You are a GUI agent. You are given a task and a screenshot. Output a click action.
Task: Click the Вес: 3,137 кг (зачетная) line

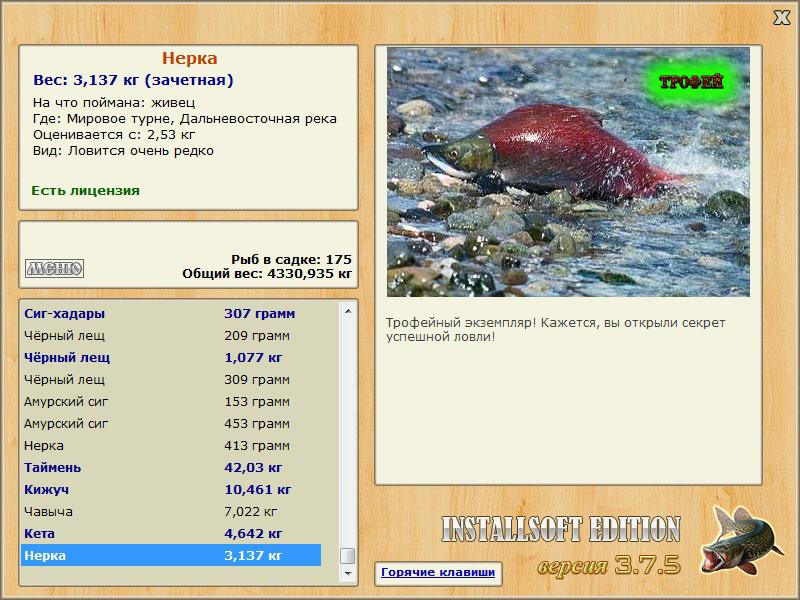pyautogui.click(x=133, y=80)
